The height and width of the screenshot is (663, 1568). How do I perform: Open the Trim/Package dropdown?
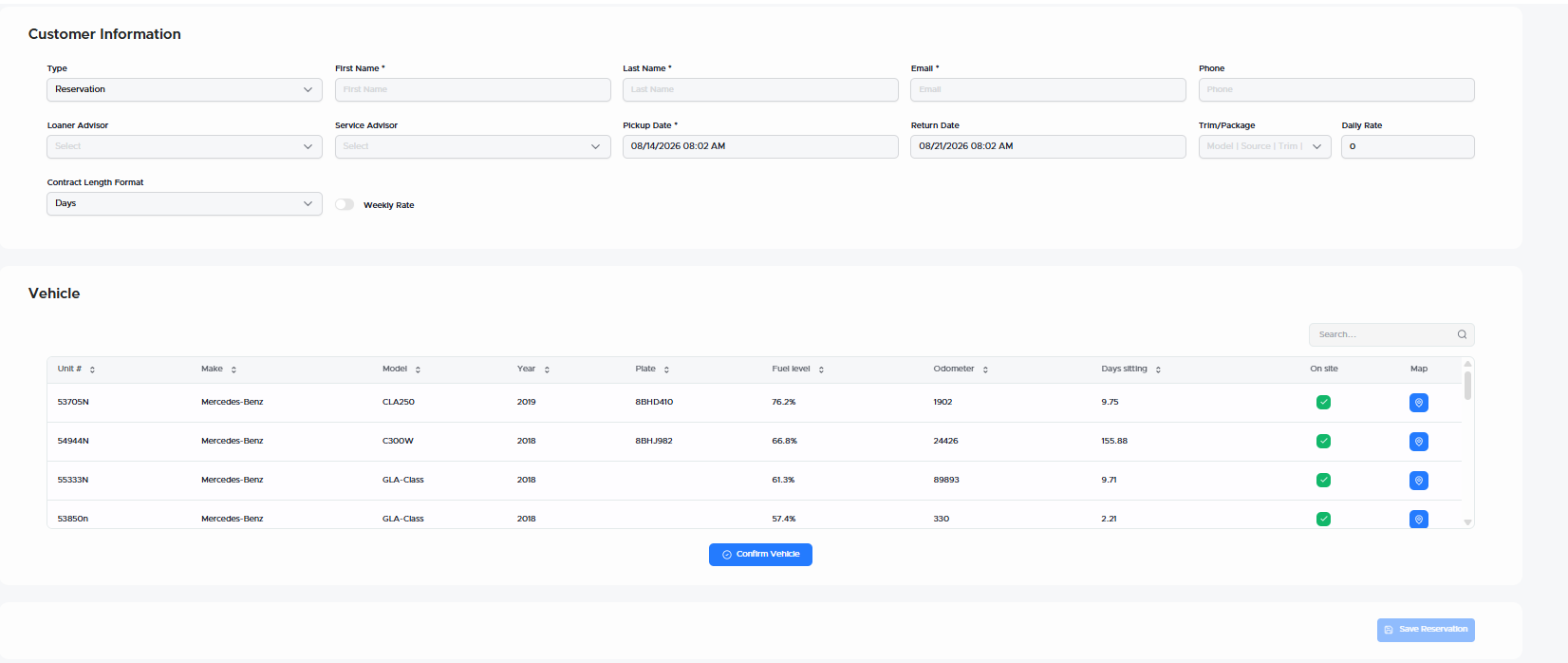(1264, 146)
